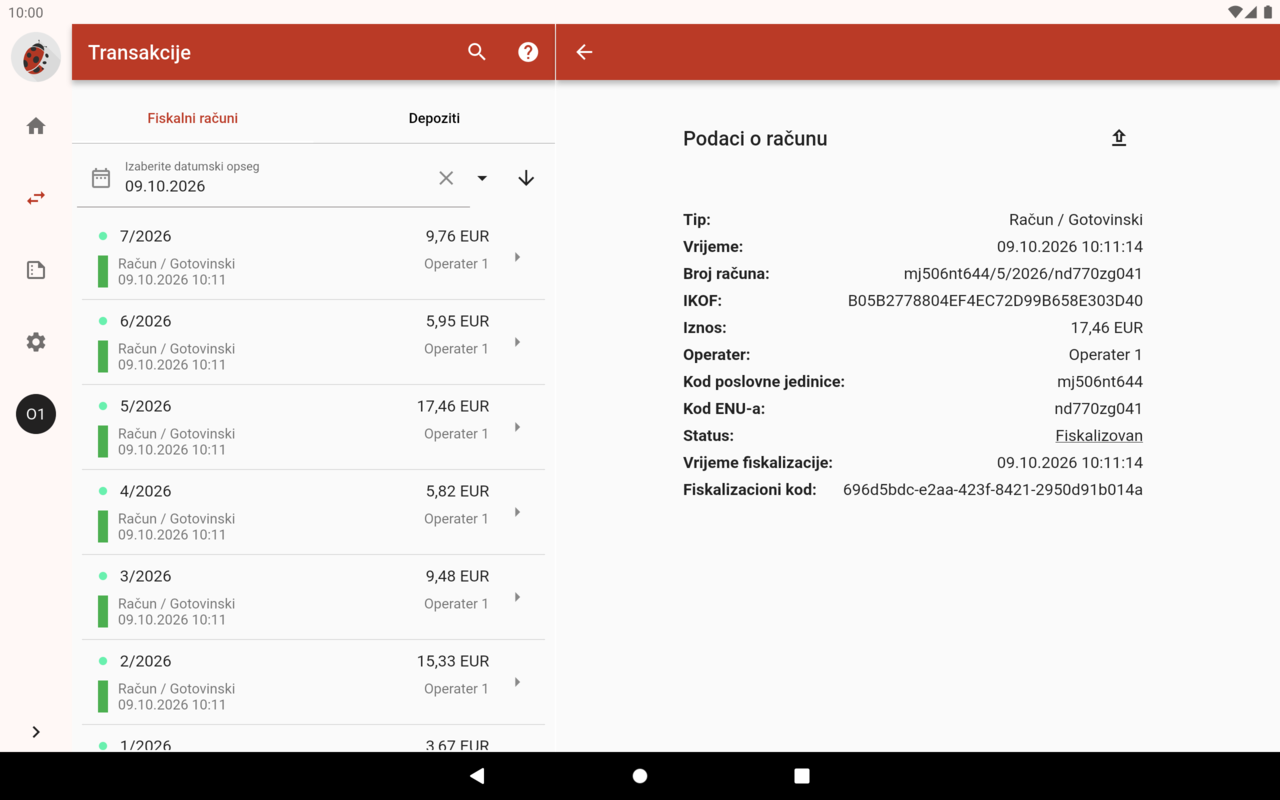Go to the Home screen icon
This screenshot has width=1280, height=800.
(36, 126)
